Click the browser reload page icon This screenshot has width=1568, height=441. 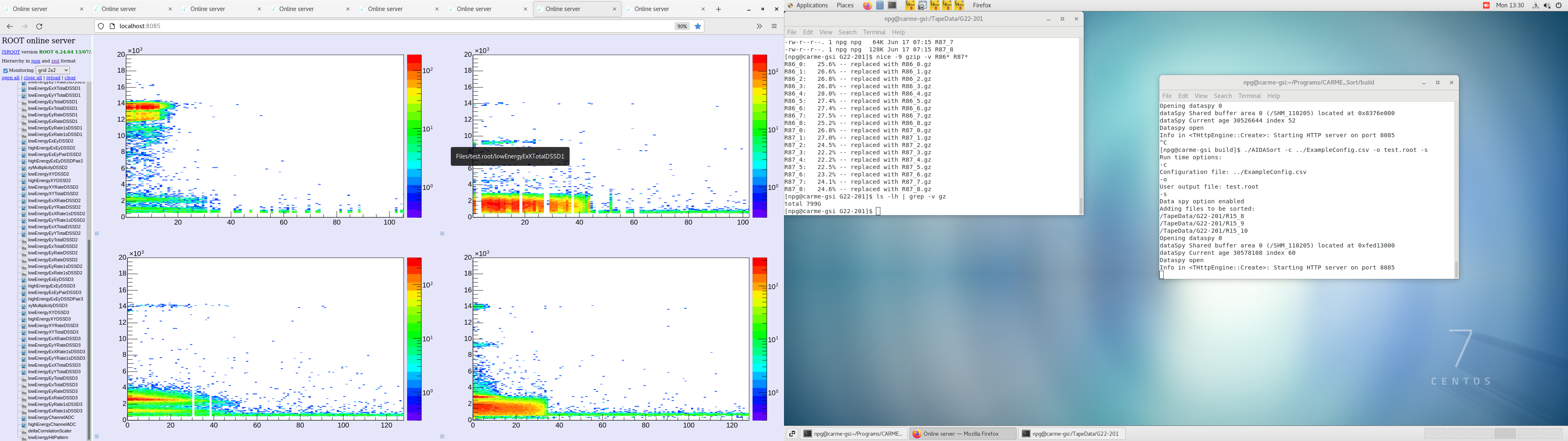tap(40, 27)
